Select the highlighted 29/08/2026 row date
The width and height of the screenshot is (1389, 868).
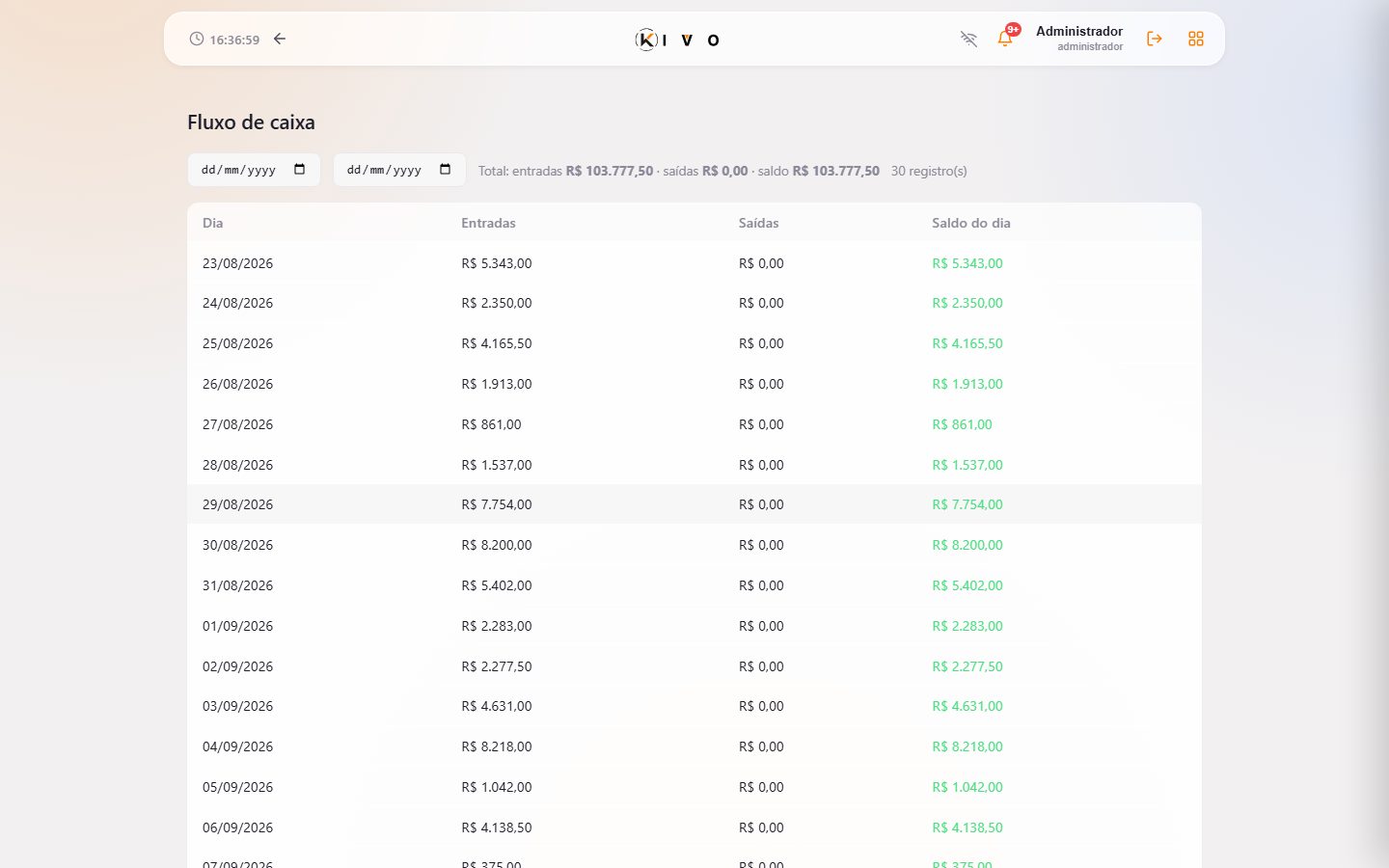point(237,504)
